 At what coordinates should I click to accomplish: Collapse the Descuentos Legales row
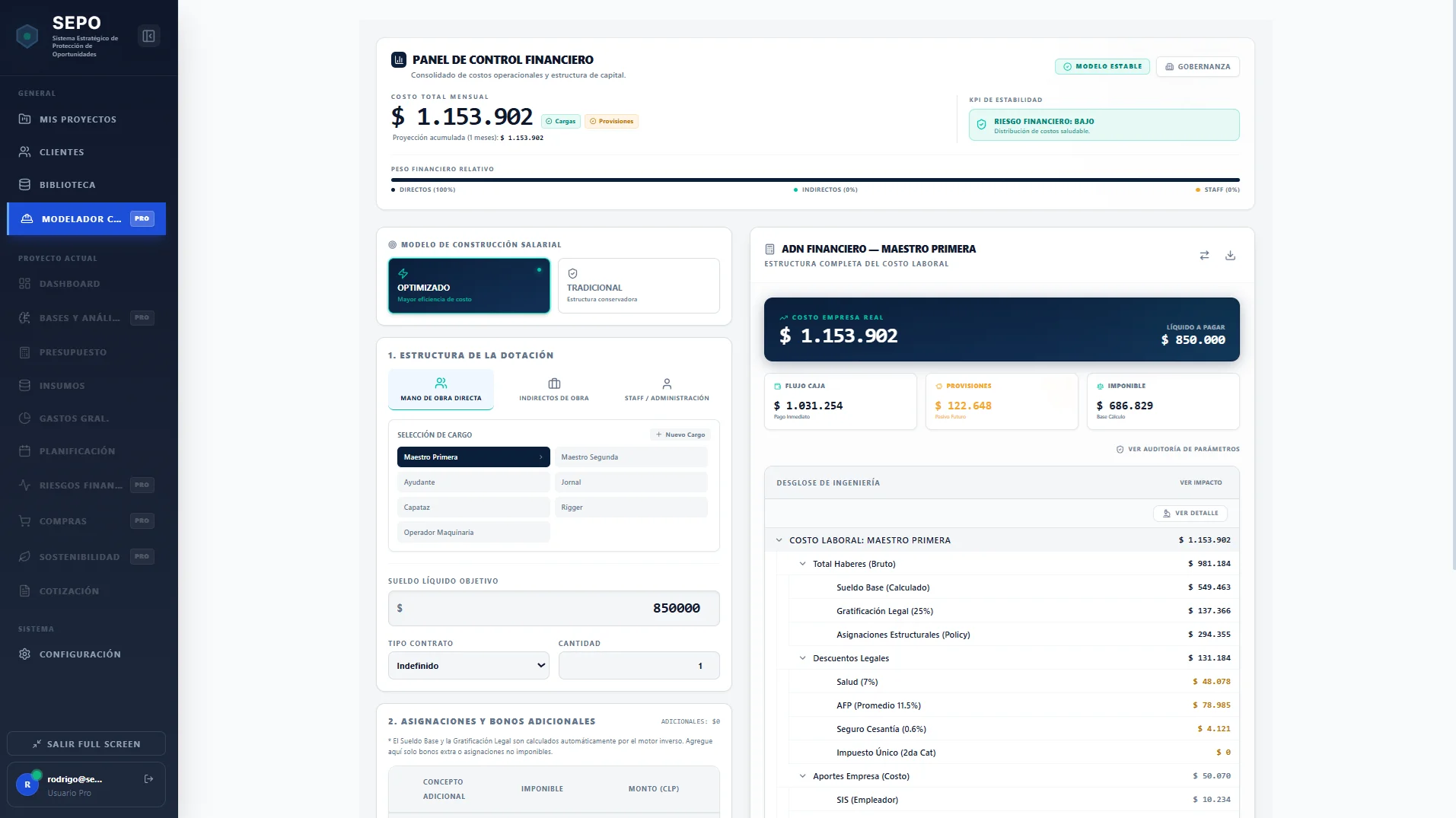click(802, 658)
